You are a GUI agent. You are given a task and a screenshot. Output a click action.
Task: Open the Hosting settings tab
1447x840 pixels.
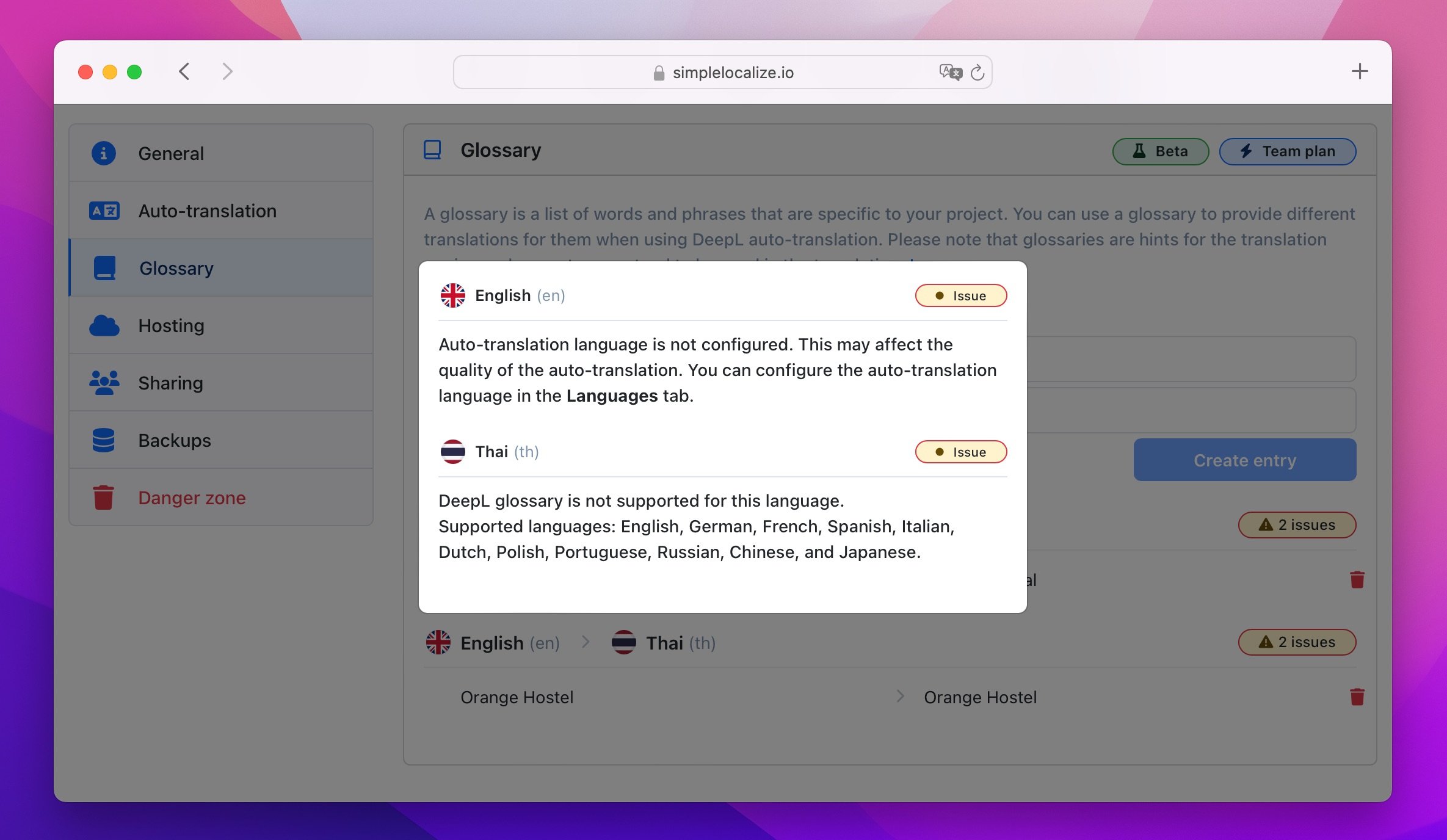(221, 325)
